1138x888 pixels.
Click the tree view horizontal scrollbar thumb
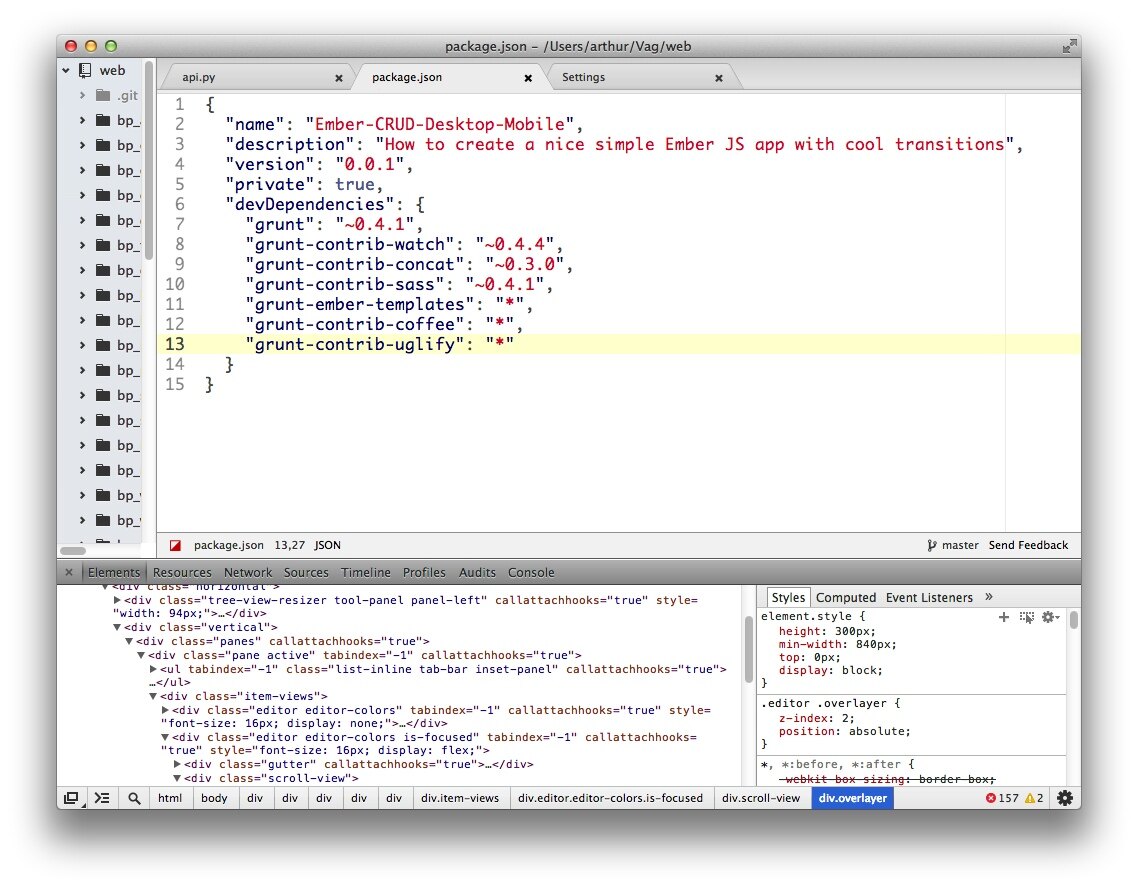(73, 551)
